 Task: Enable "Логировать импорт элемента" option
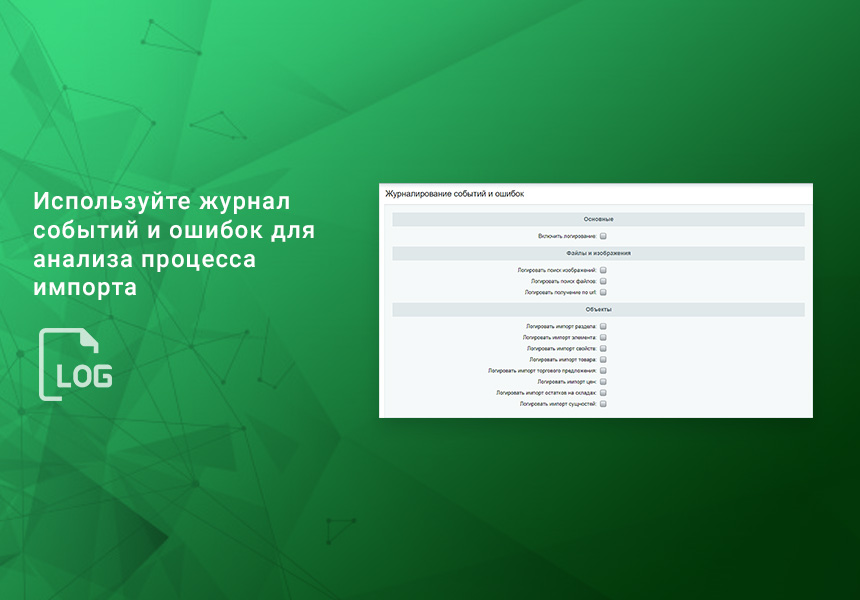[x=603, y=338]
